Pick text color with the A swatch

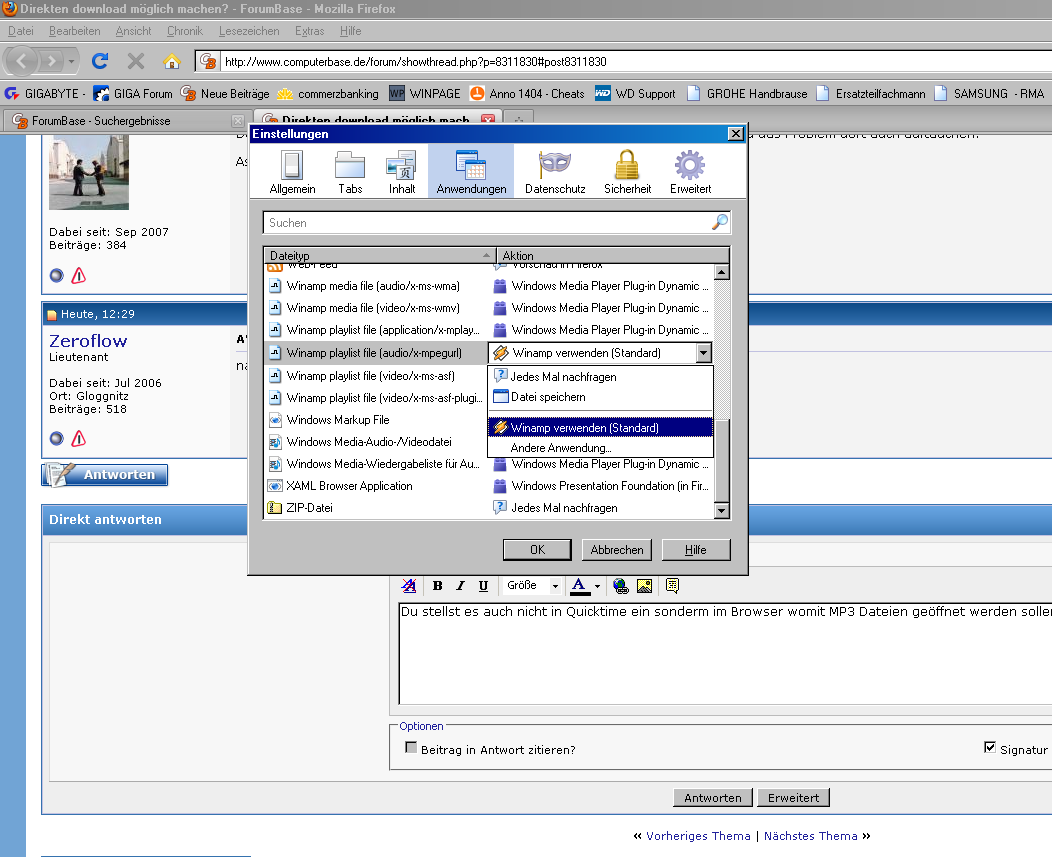pos(580,586)
